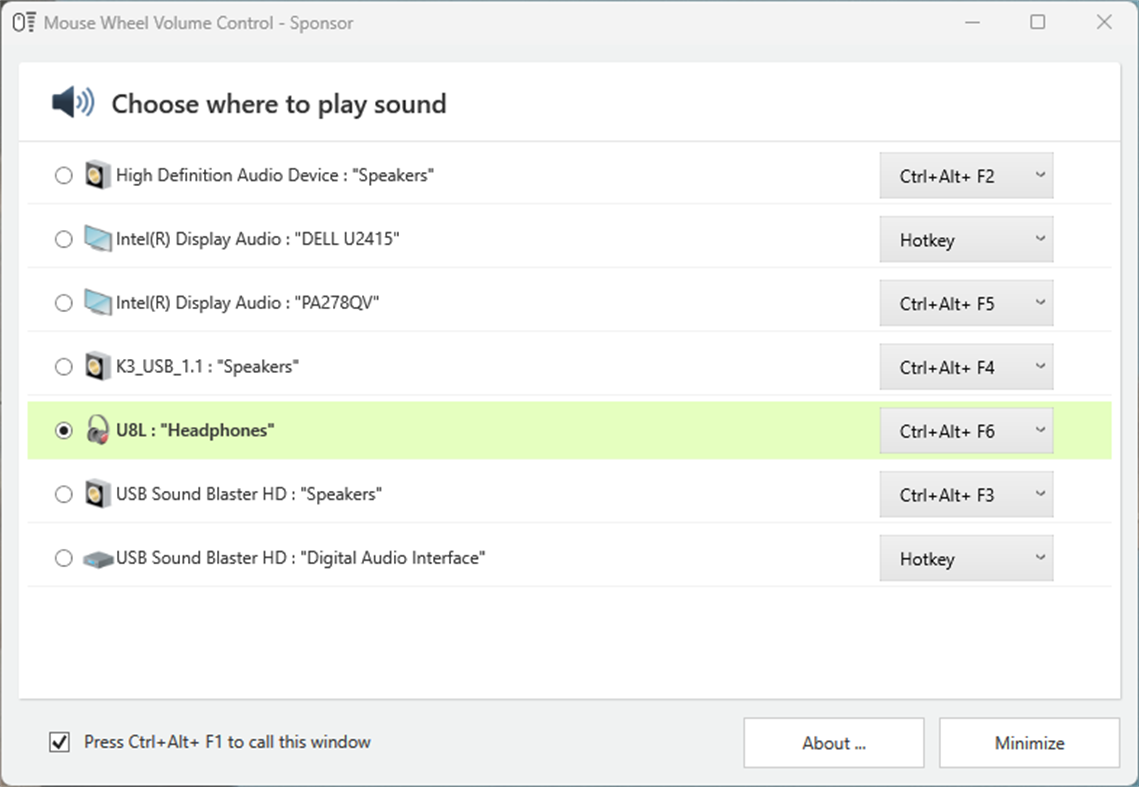The width and height of the screenshot is (1139, 787).
Task: Click the speaker icon beside High Definition Audio Device
Action: click(x=97, y=176)
